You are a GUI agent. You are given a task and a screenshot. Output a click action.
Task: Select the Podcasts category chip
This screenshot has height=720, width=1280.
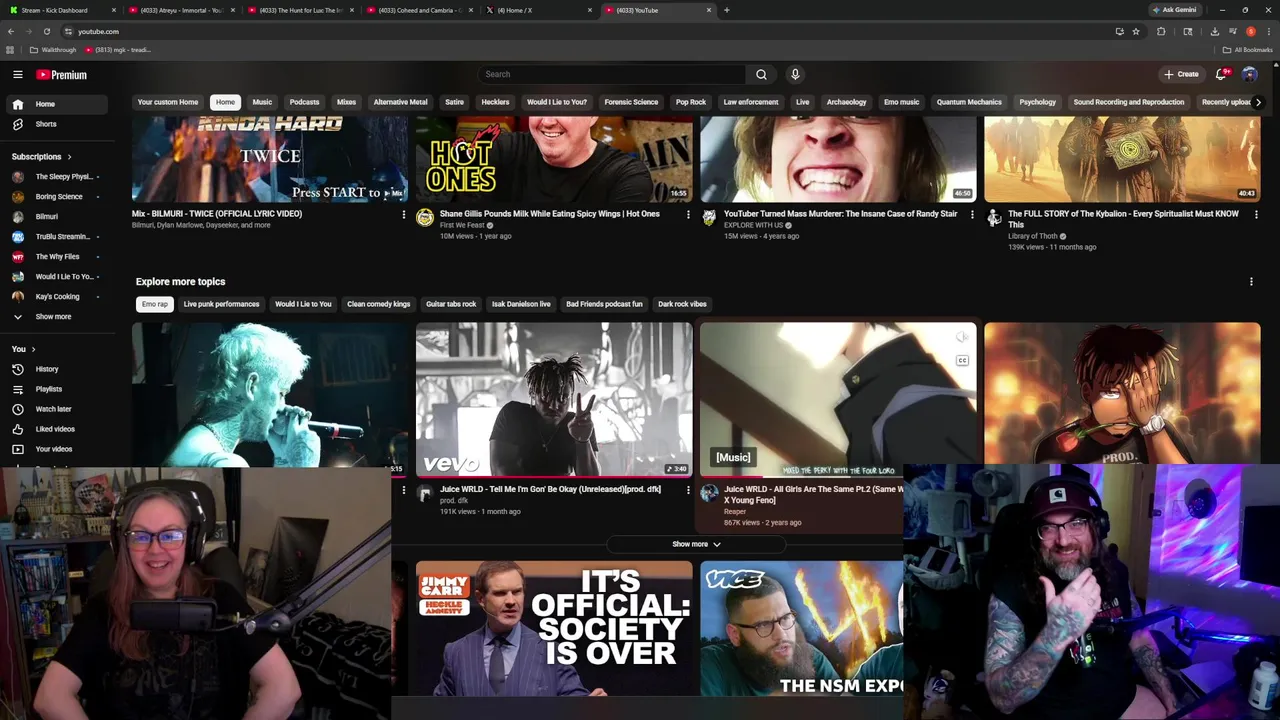(304, 102)
